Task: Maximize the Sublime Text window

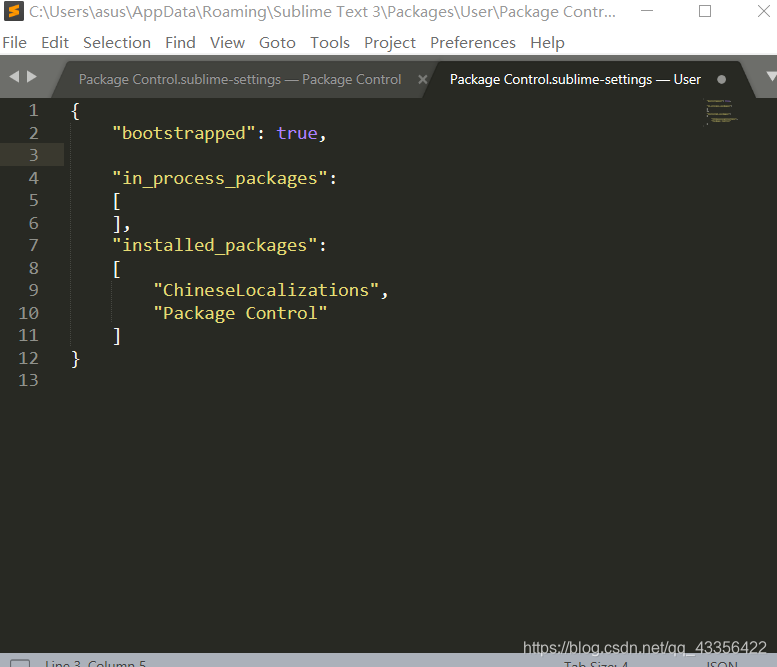Action: click(x=705, y=11)
